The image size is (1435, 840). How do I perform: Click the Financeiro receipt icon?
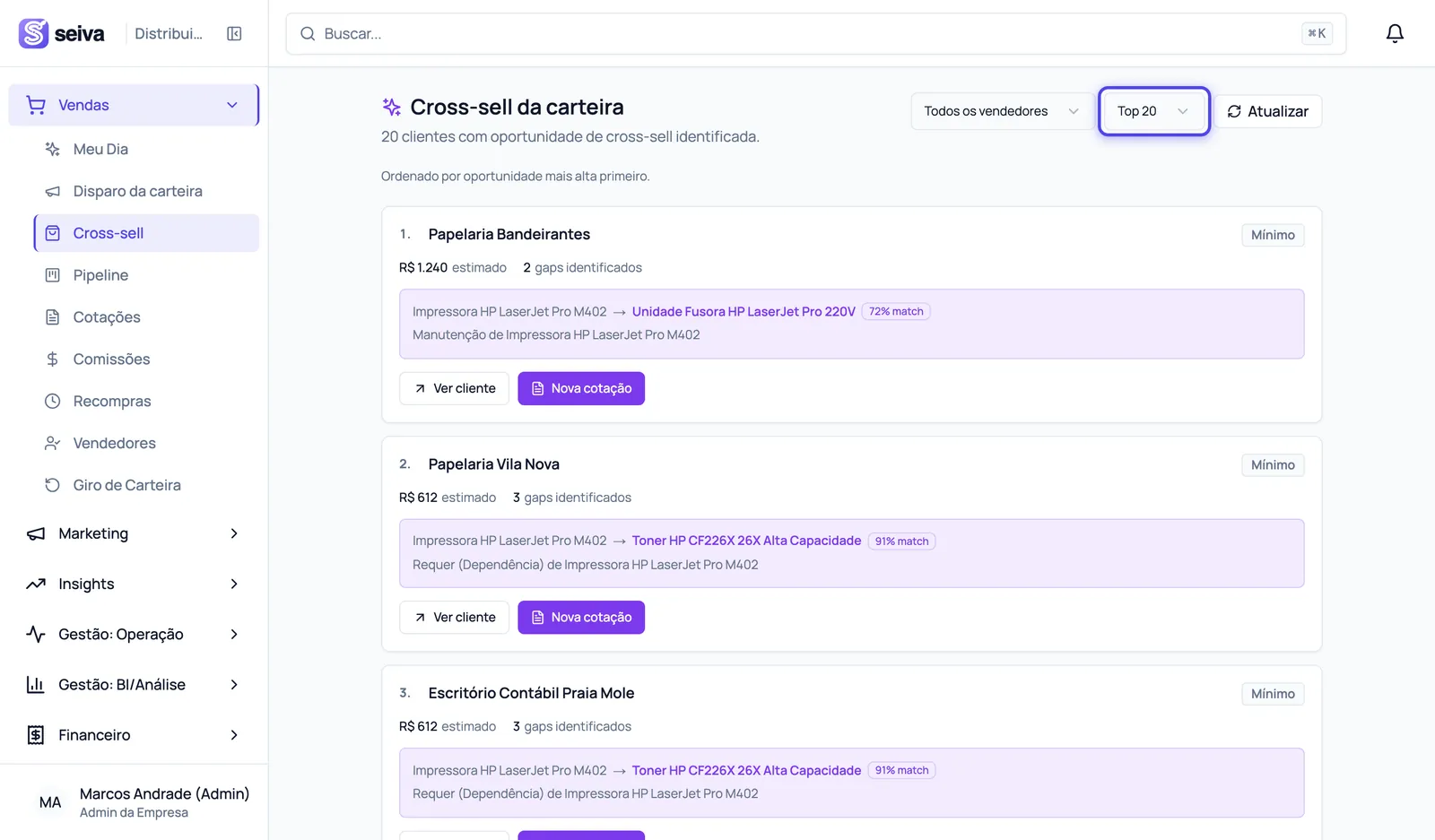36,735
